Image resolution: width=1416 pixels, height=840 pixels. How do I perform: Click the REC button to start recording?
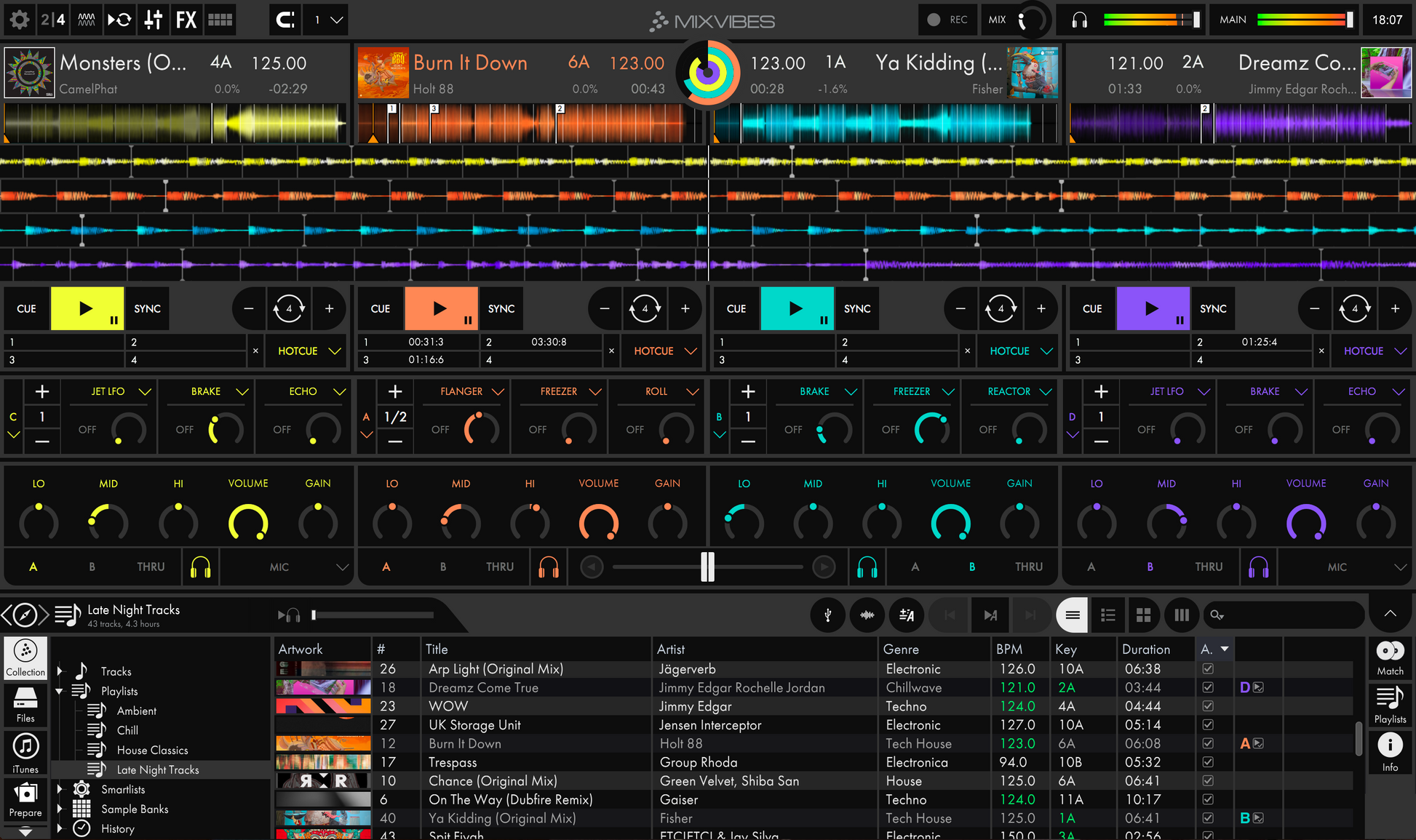click(x=947, y=20)
